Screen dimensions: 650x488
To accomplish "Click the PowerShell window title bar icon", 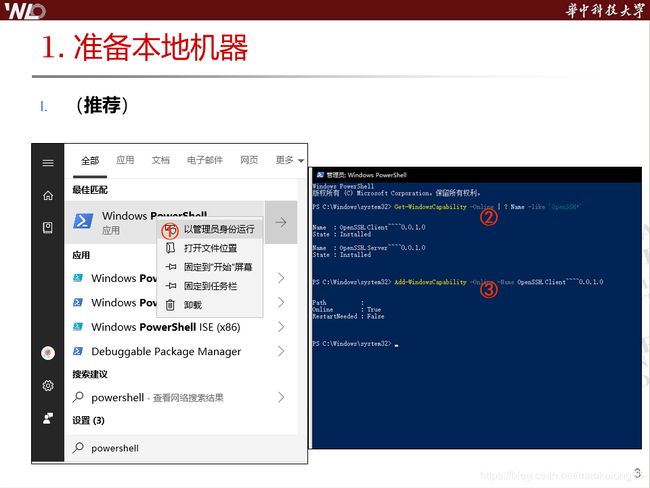I will click(x=320, y=175).
